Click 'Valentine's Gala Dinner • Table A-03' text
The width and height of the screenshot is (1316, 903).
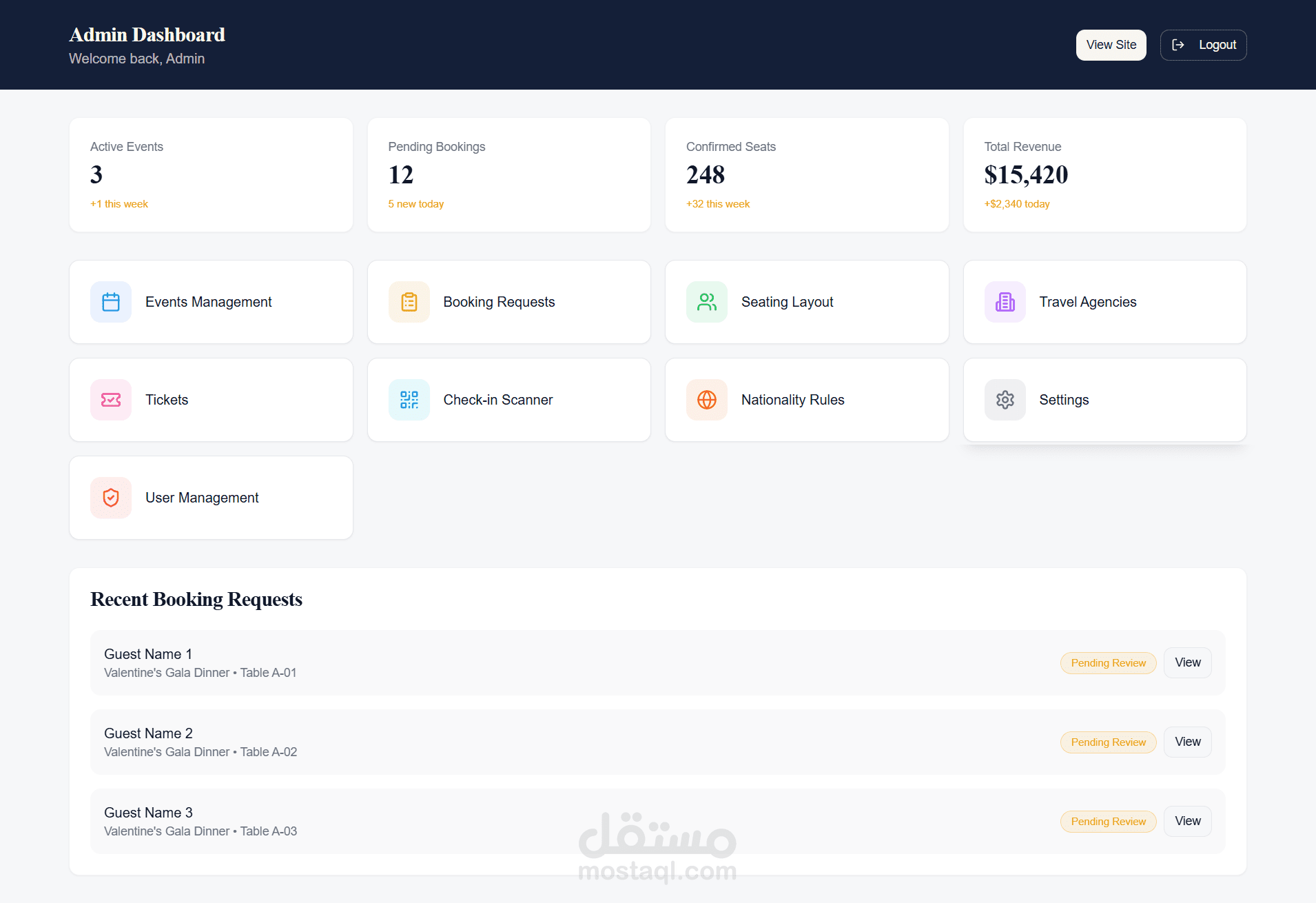coord(201,831)
